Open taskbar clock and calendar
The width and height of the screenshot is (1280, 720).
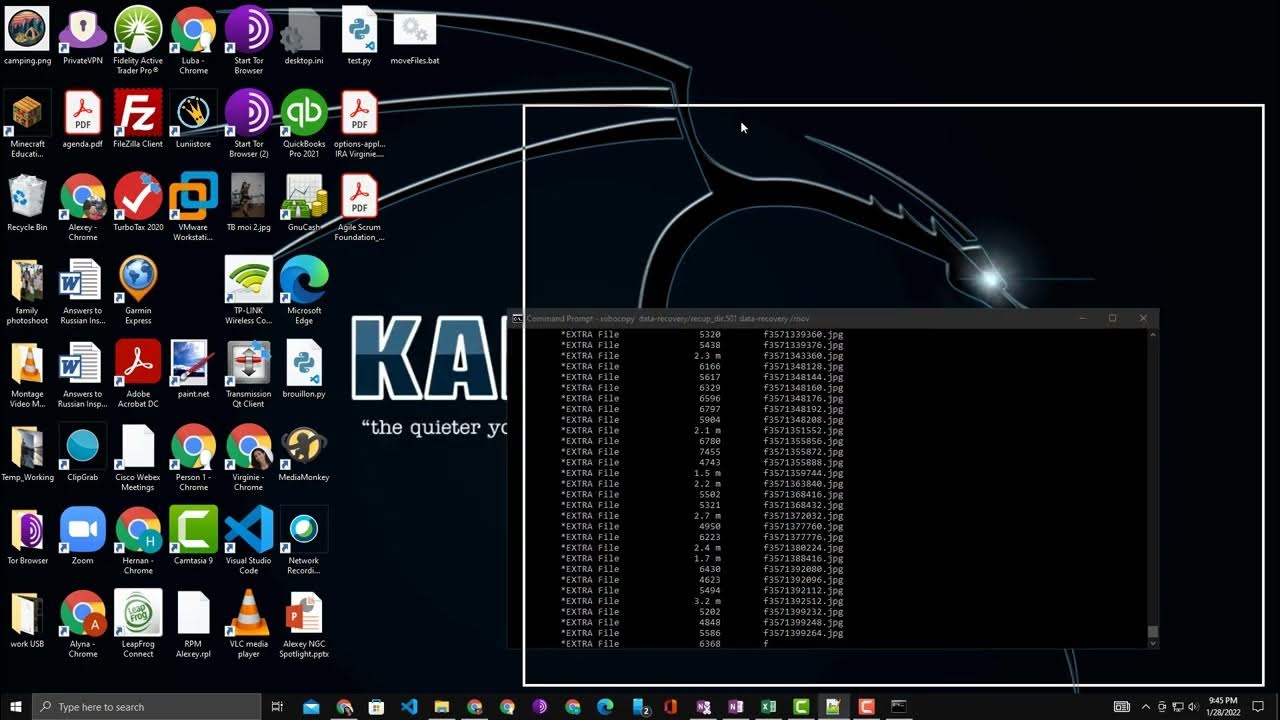tap(1222, 706)
